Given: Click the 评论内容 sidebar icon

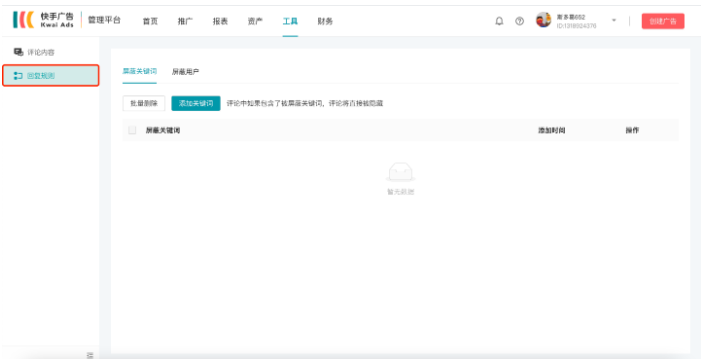Looking at the screenshot, I should 18,52.
